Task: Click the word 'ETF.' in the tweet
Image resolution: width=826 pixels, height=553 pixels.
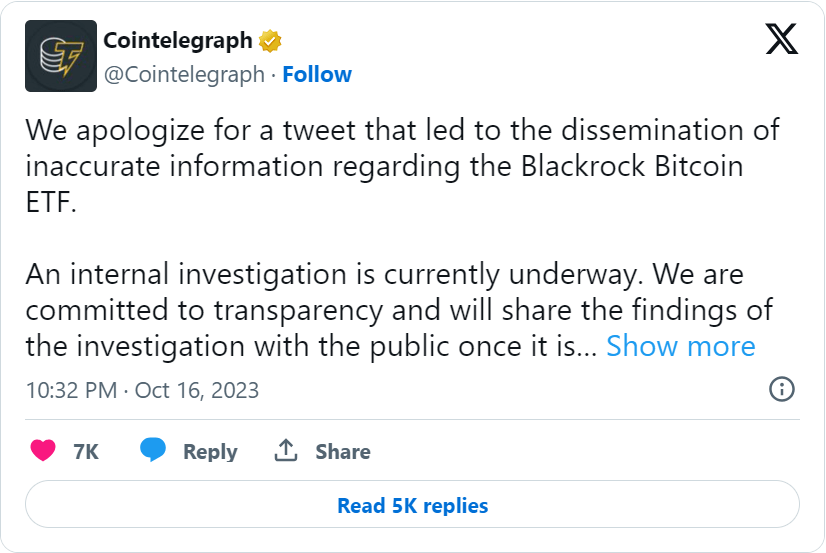Action: [x=52, y=202]
